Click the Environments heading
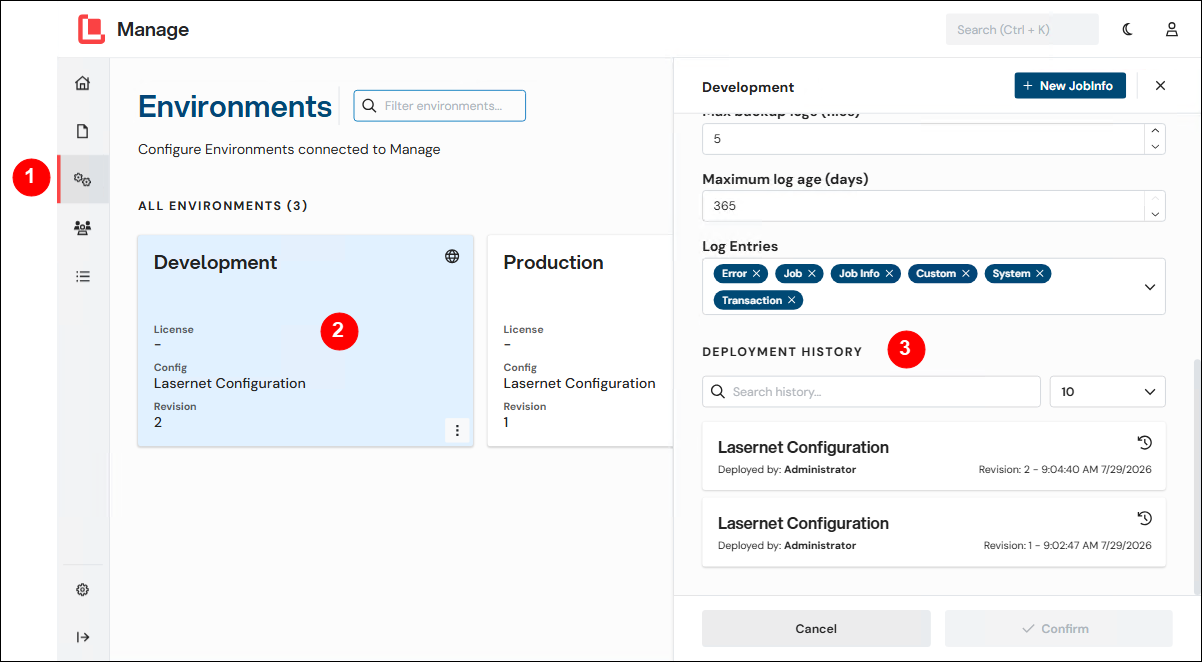 [235, 107]
